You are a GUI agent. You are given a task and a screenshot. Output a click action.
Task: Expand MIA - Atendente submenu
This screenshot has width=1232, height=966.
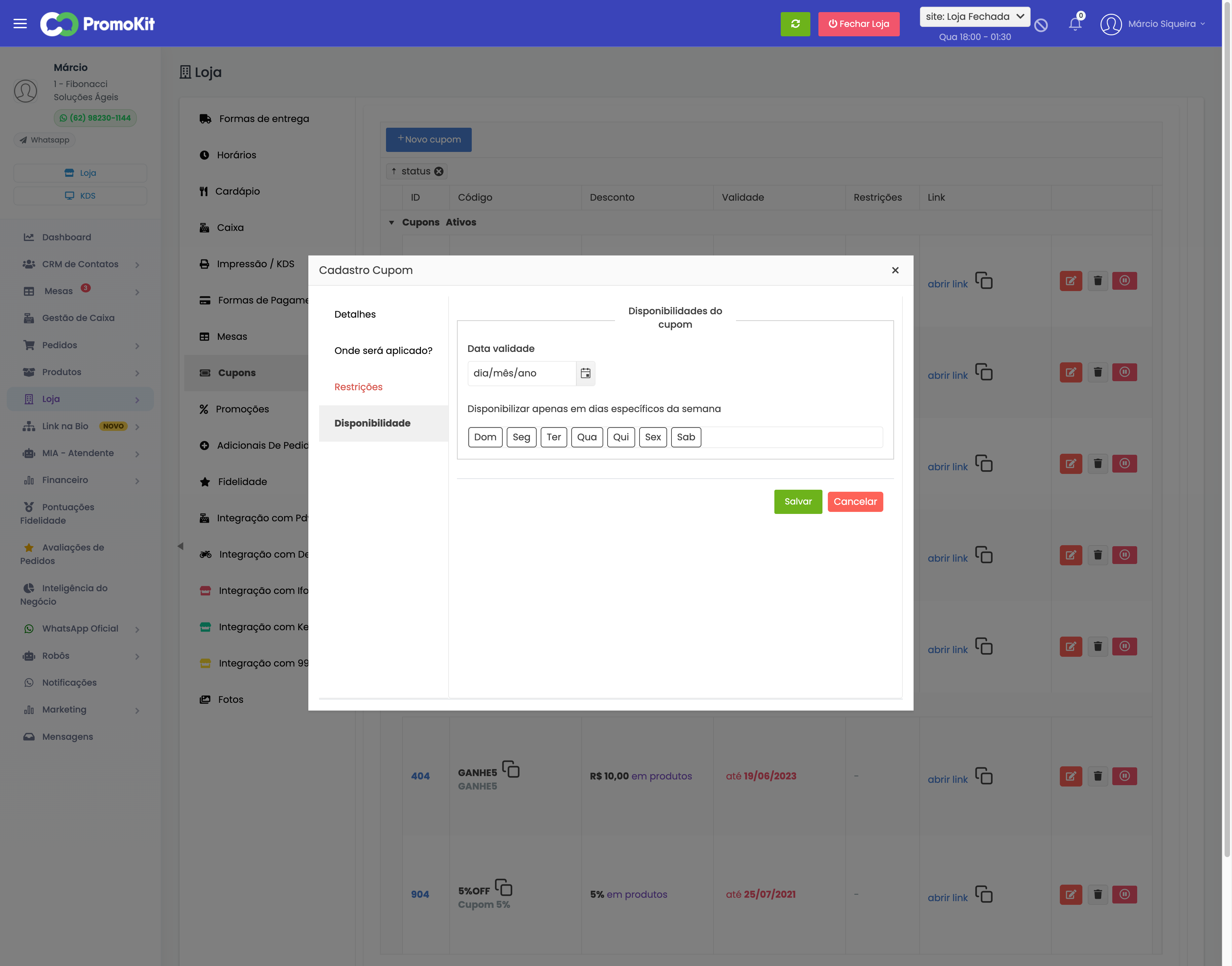pyautogui.click(x=137, y=454)
